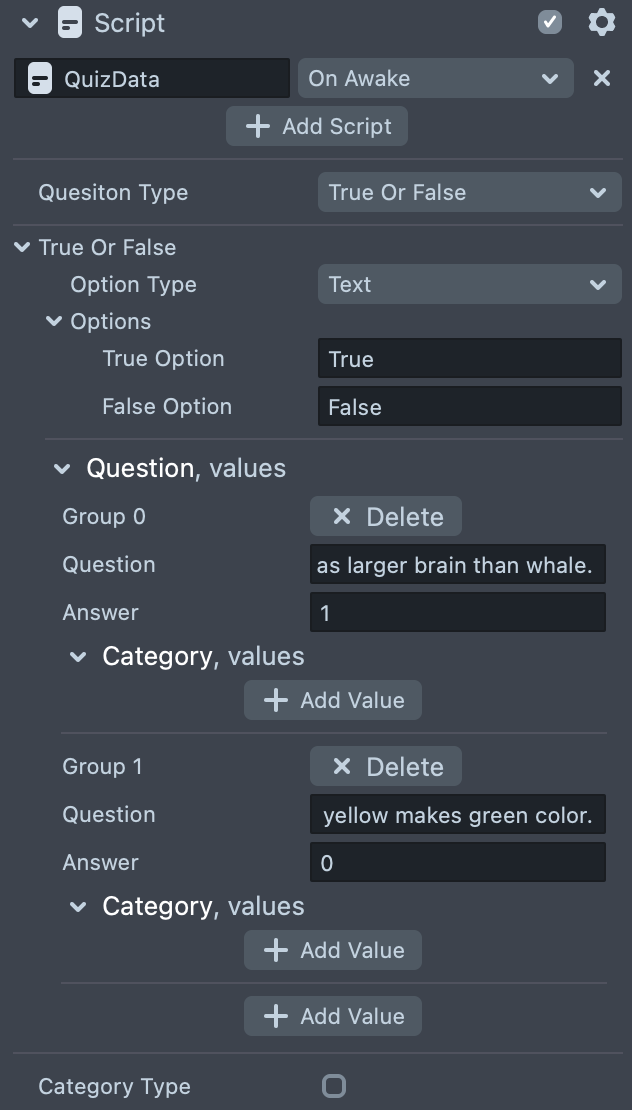Delete Group 0 question entry

tap(385, 516)
